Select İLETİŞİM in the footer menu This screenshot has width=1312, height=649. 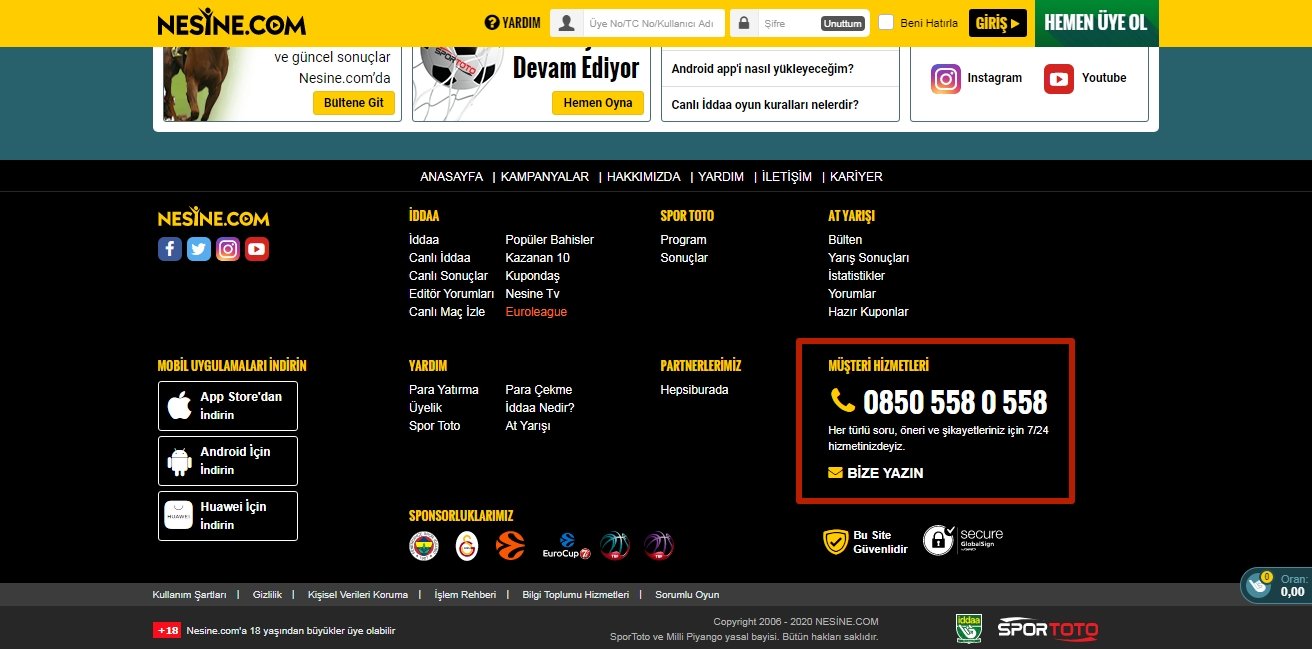pyautogui.click(x=787, y=177)
